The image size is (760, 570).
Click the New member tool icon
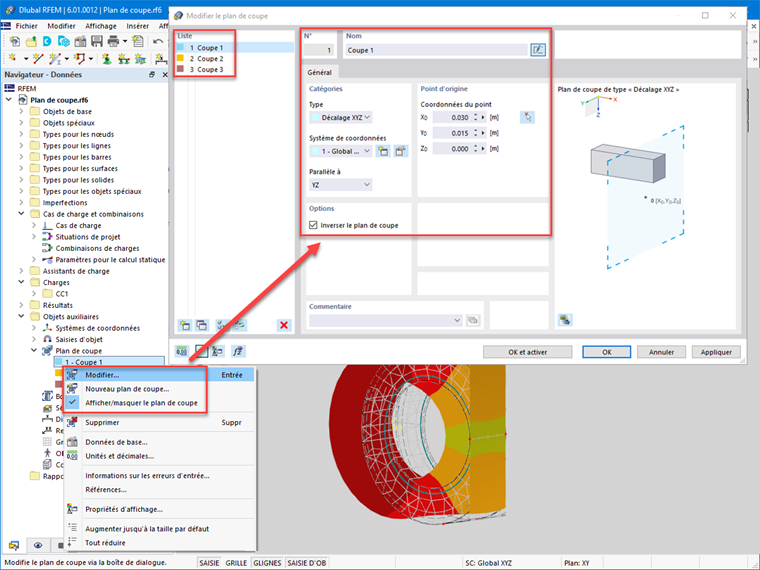(x=55, y=59)
